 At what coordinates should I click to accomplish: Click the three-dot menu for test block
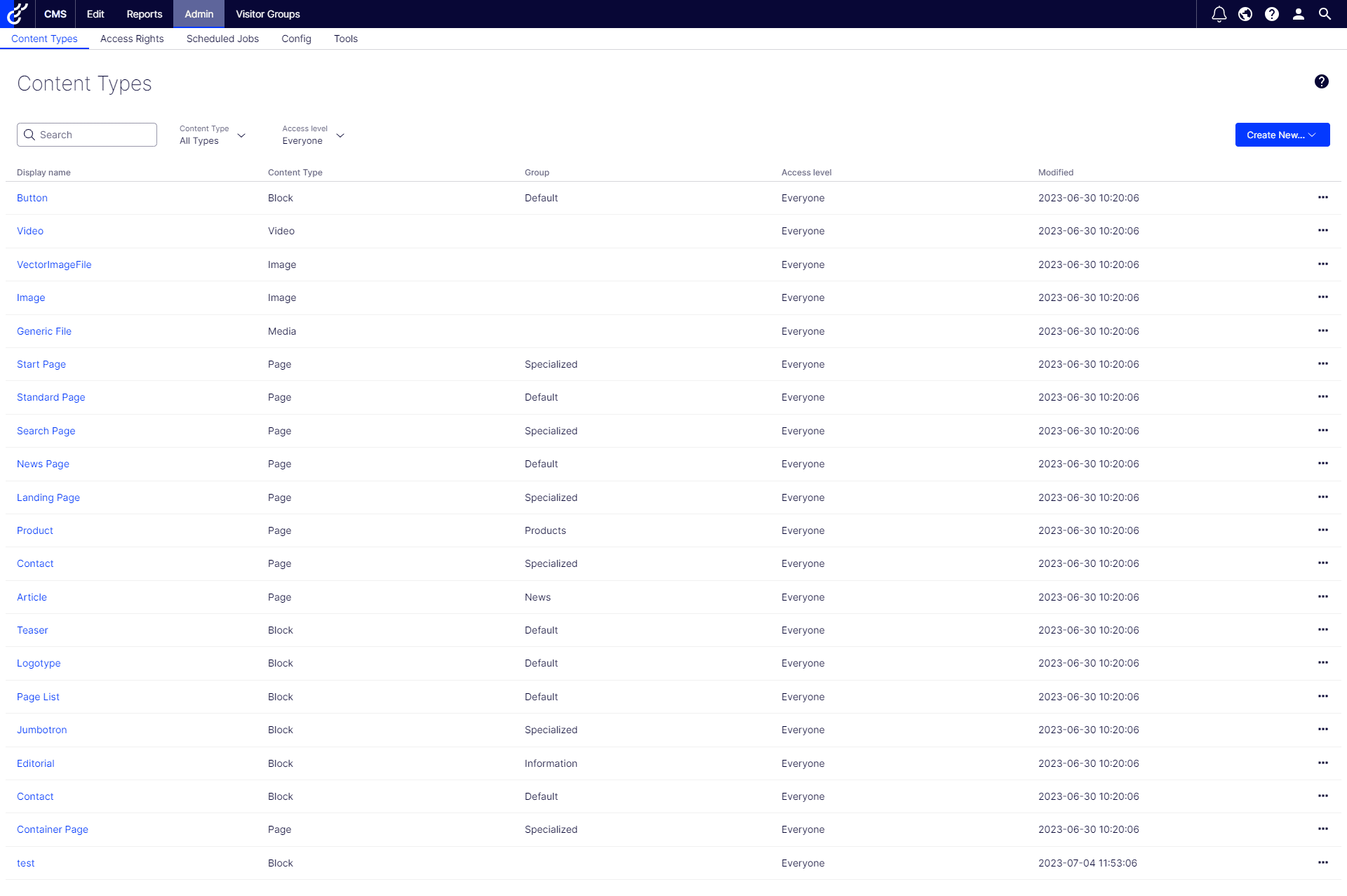[x=1323, y=862]
